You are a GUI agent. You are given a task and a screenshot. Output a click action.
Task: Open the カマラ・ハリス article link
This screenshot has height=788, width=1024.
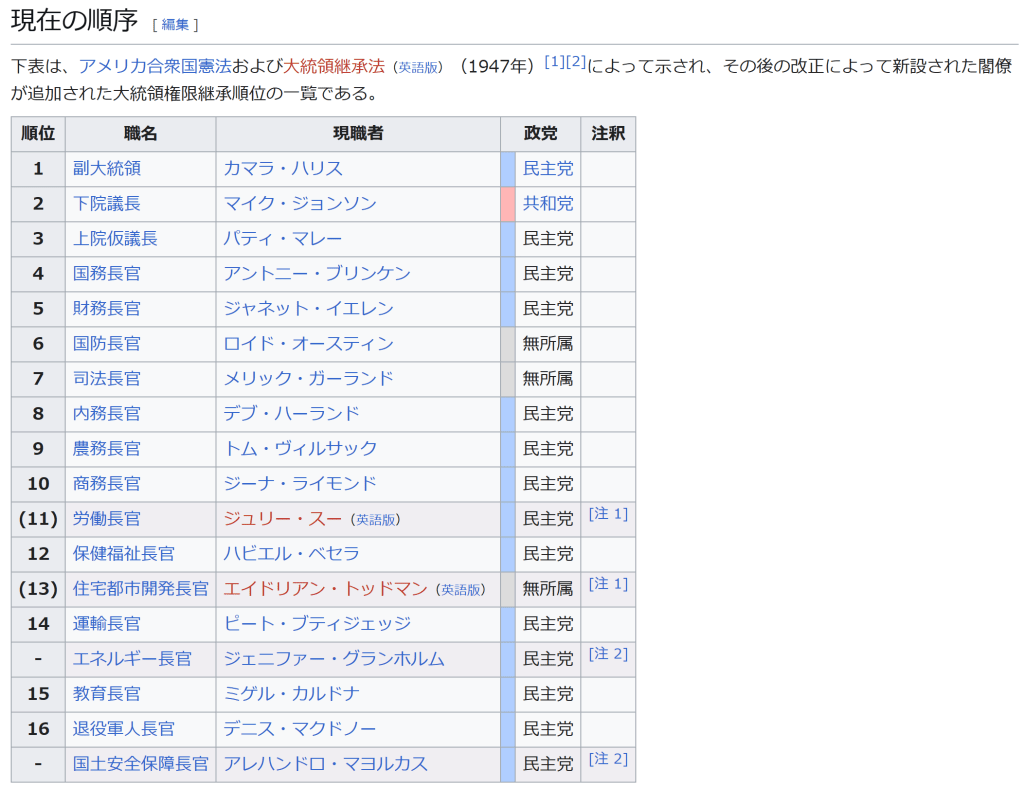(283, 169)
